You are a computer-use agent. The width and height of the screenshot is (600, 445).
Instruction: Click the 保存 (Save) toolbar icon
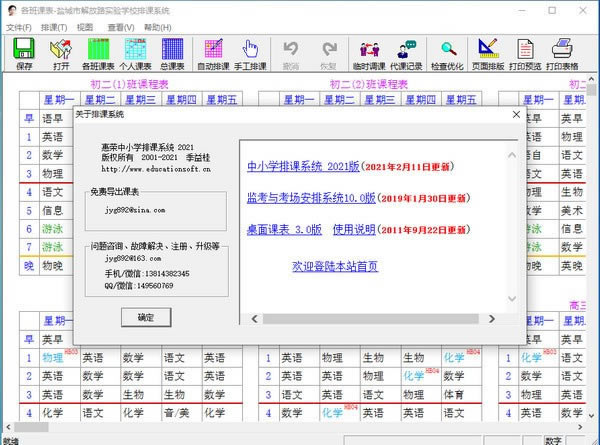(x=24, y=53)
